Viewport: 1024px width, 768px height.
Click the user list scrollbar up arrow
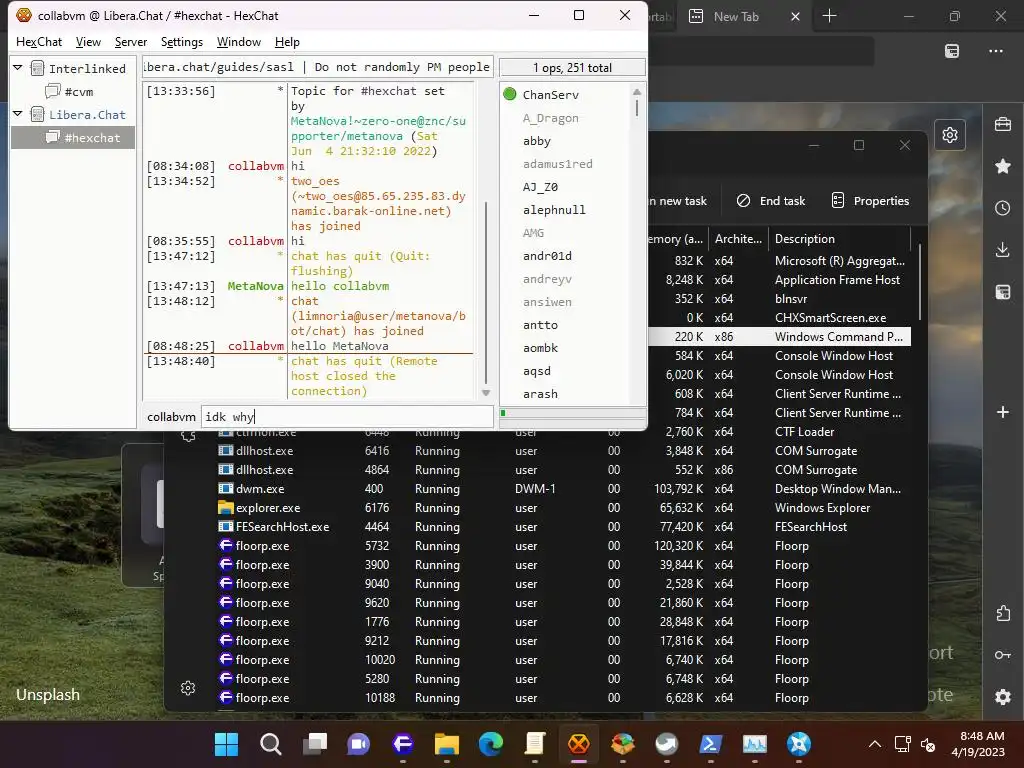pyautogui.click(x=637, y=91)
